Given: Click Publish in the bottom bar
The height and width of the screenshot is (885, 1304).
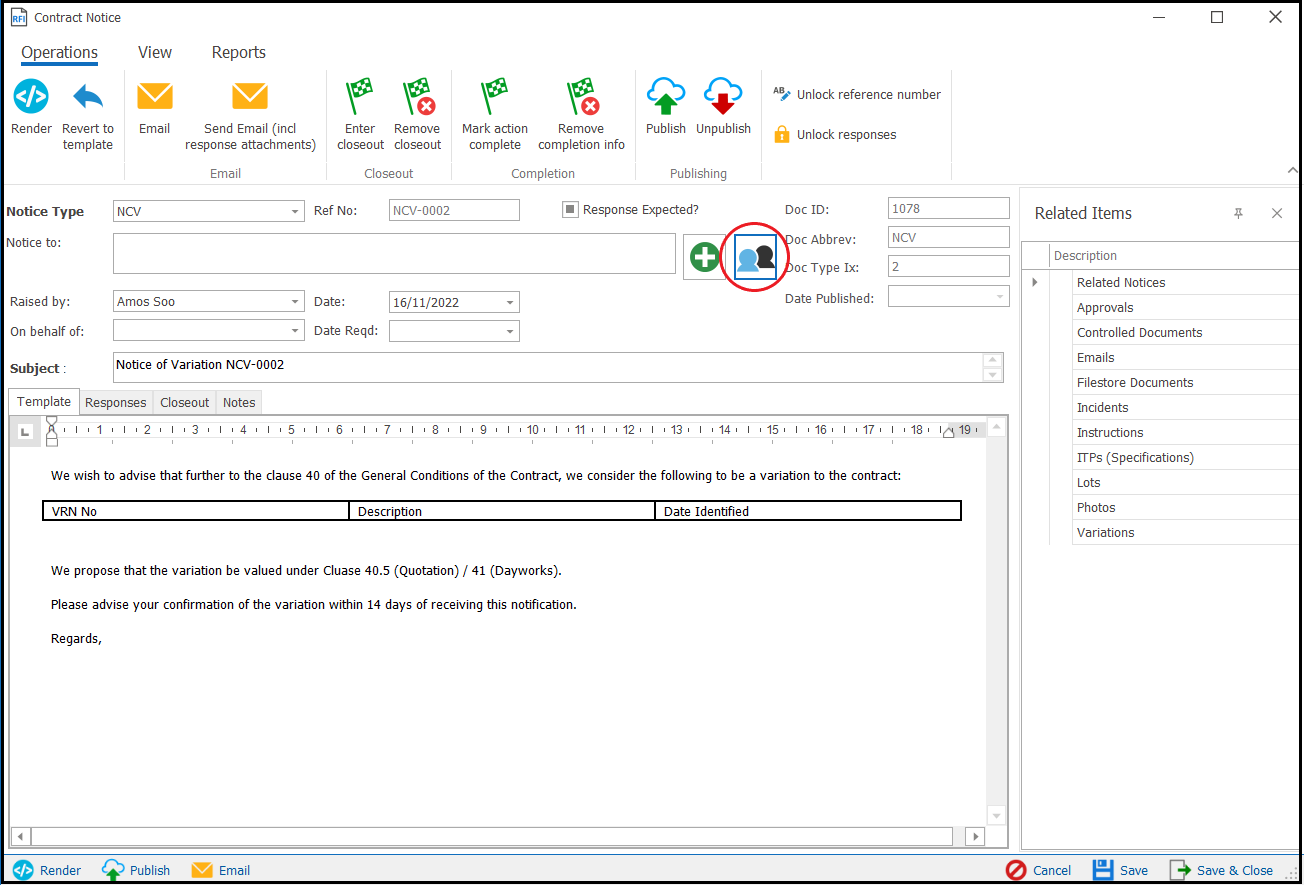Looking at the screenshot, I should pyautogui.click(x=136, y=870).
